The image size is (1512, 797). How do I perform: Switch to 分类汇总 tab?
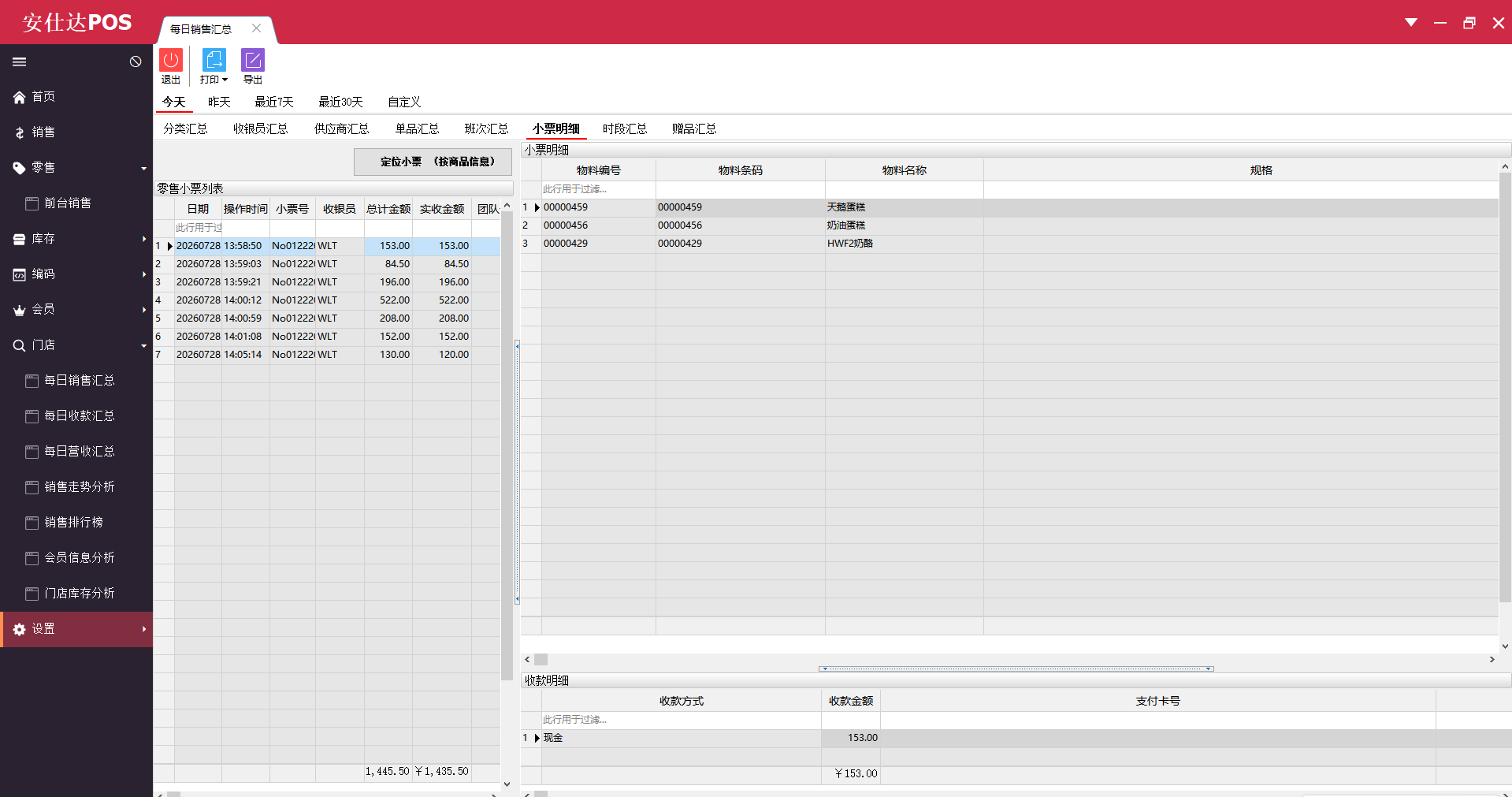185,128
